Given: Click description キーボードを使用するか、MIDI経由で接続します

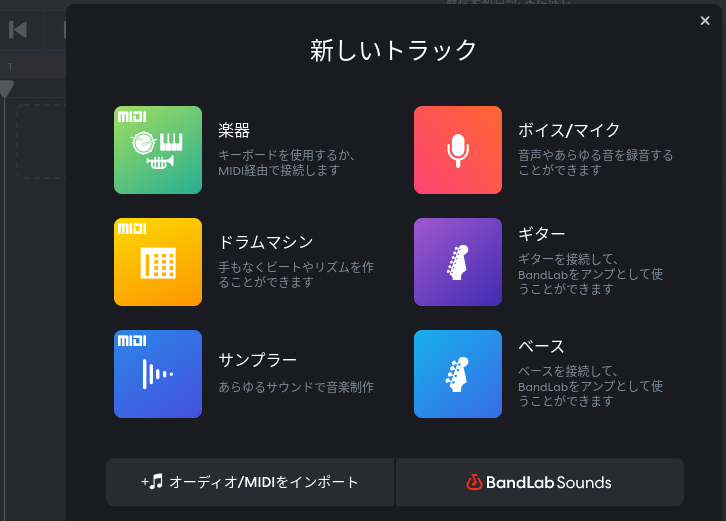Looking at the screenshot, I should coord(286,163).
